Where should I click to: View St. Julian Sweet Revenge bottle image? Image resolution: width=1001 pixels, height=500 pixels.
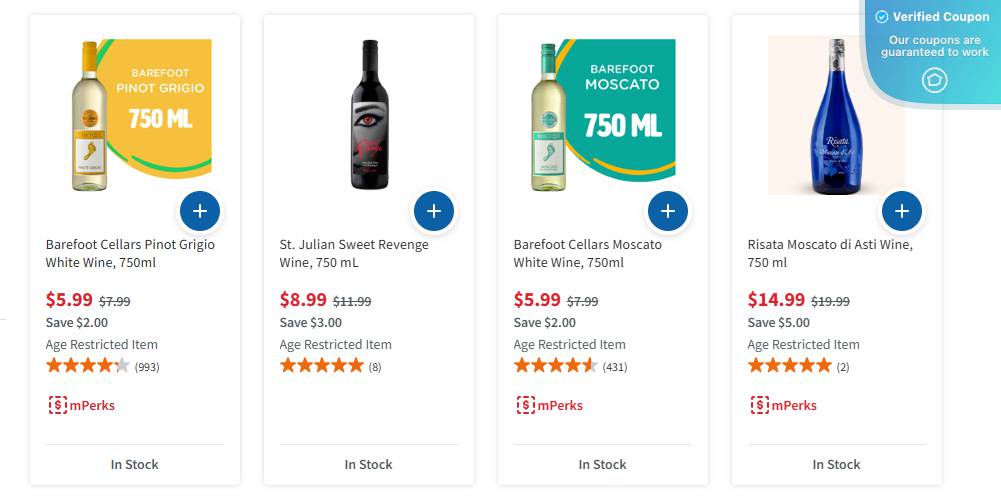[x=369, y=115]
